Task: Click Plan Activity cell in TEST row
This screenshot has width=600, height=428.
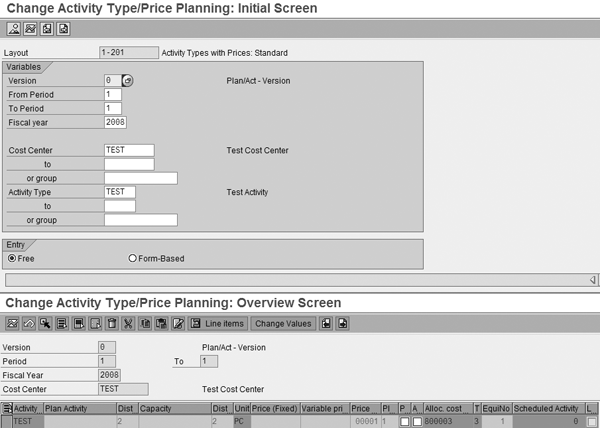Action: (x=80, y=421)
